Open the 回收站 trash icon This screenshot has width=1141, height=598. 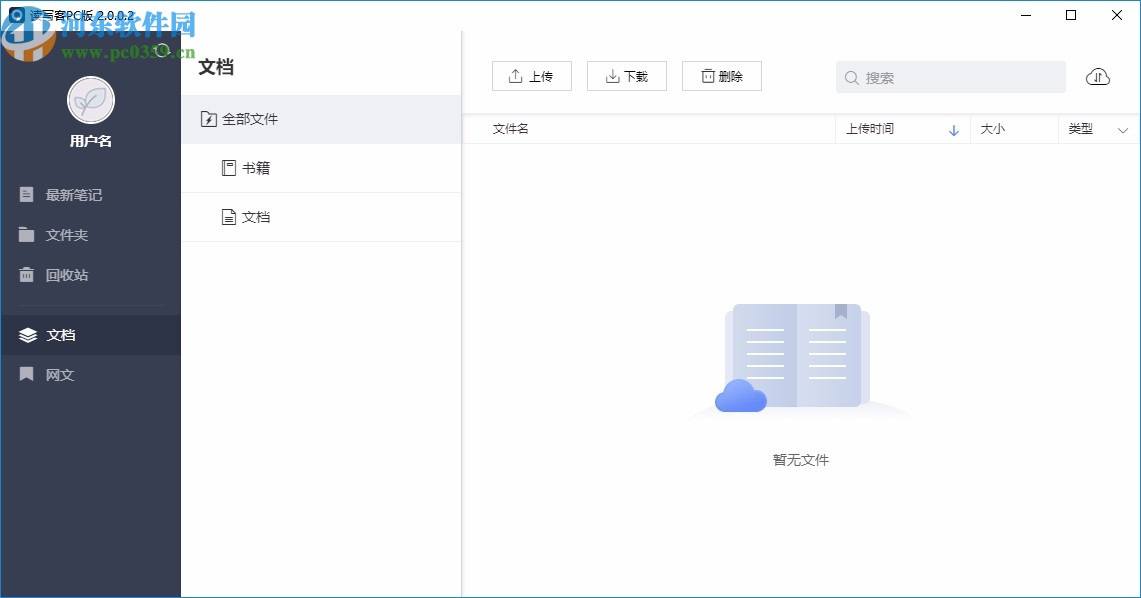point(26,274)
